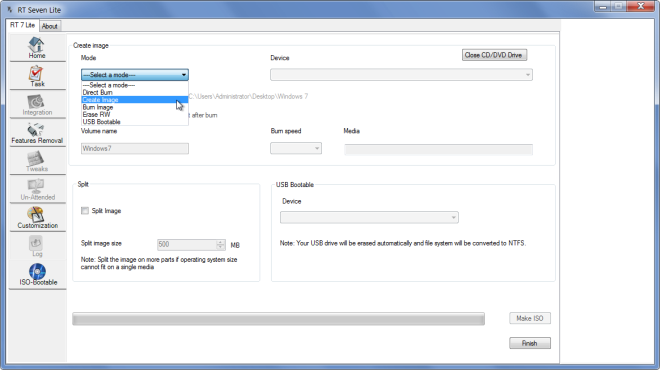Viewport: 660px width, 370px height.
Task: Choose '---Select a mode---' list entry
Action: [x=134, y=85]
